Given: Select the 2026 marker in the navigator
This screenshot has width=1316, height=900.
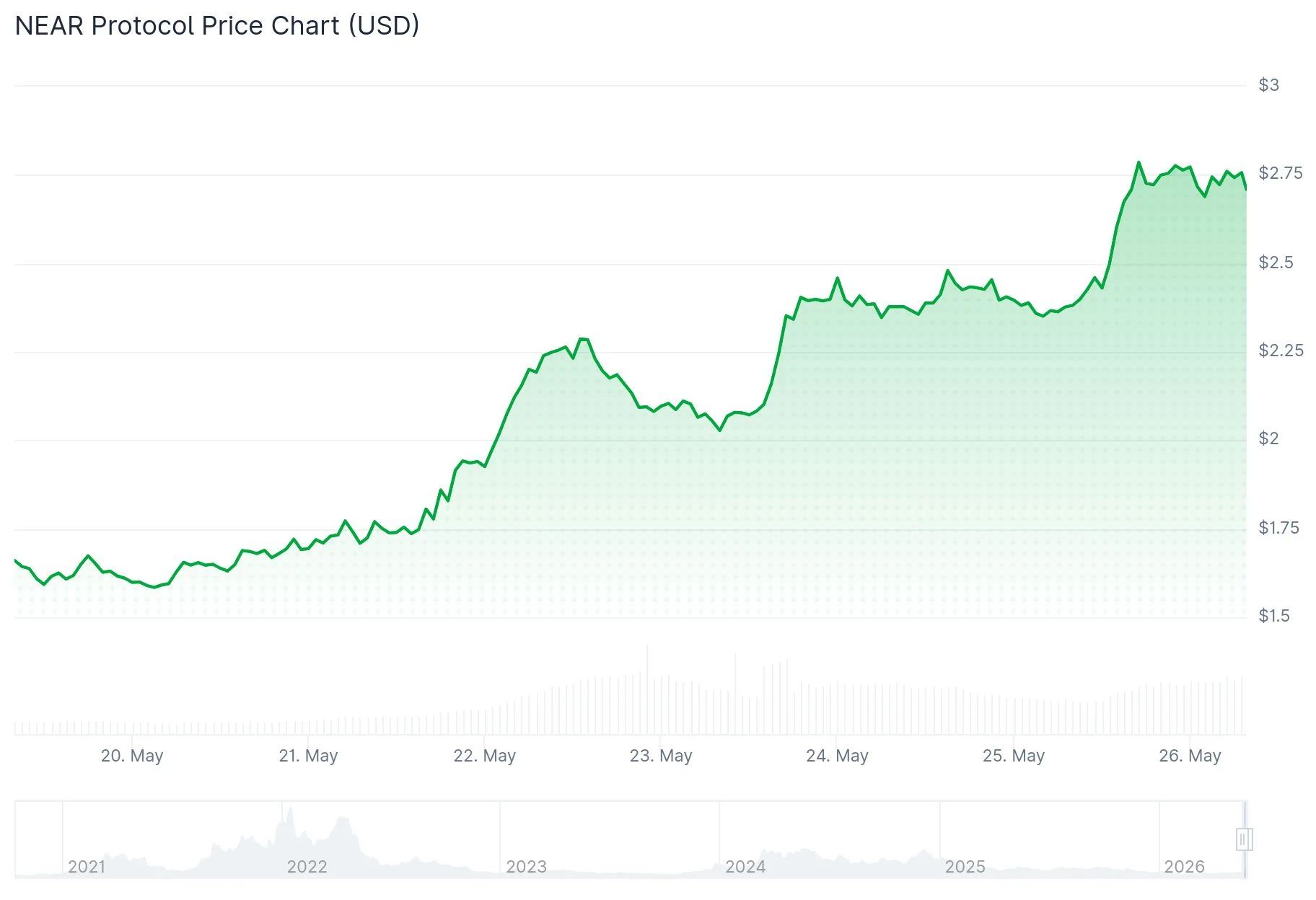Looking at the screenshot, I should pos(1185,867).
